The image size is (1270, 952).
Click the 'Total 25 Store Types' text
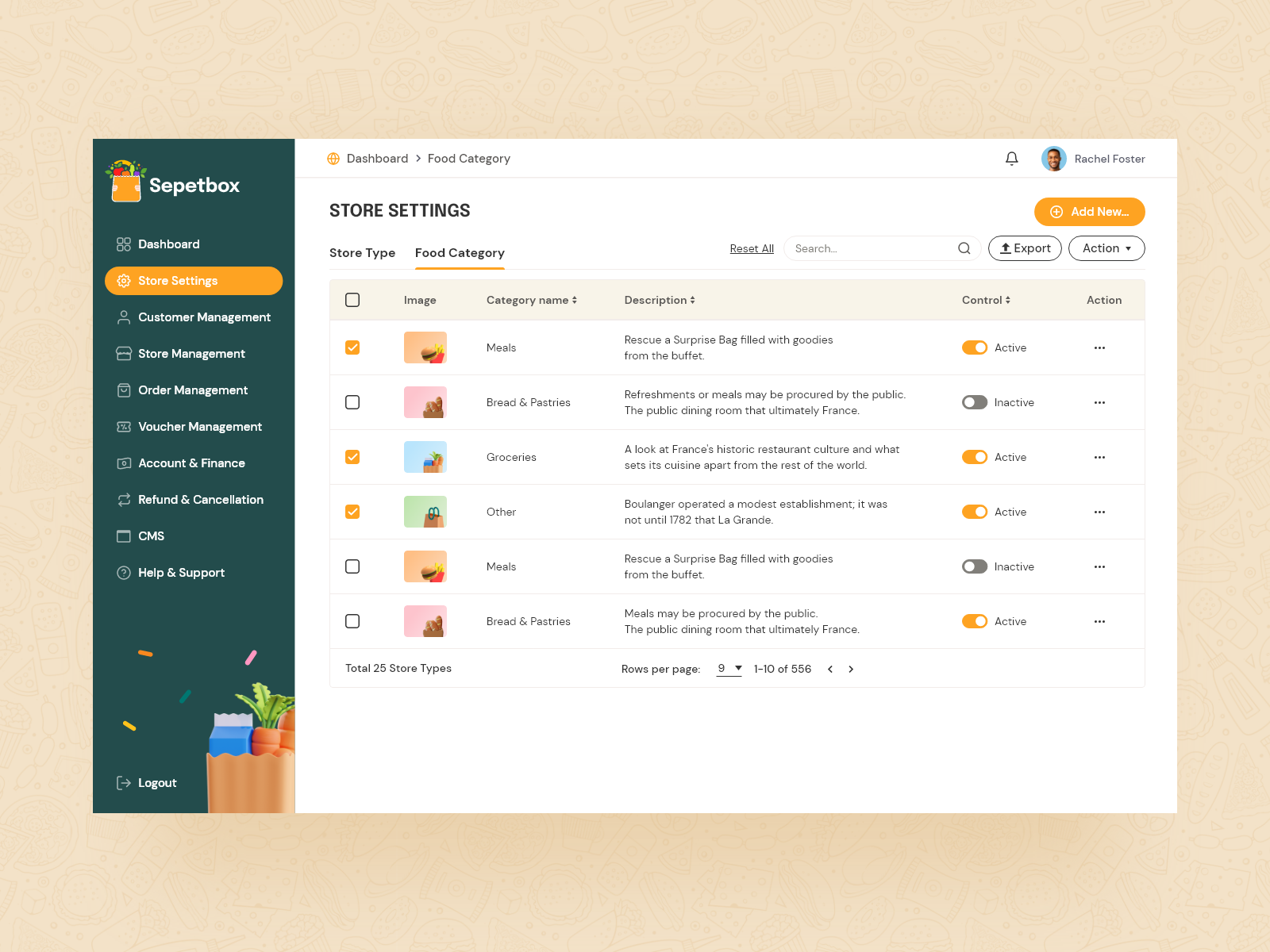(x=398, y=668)
